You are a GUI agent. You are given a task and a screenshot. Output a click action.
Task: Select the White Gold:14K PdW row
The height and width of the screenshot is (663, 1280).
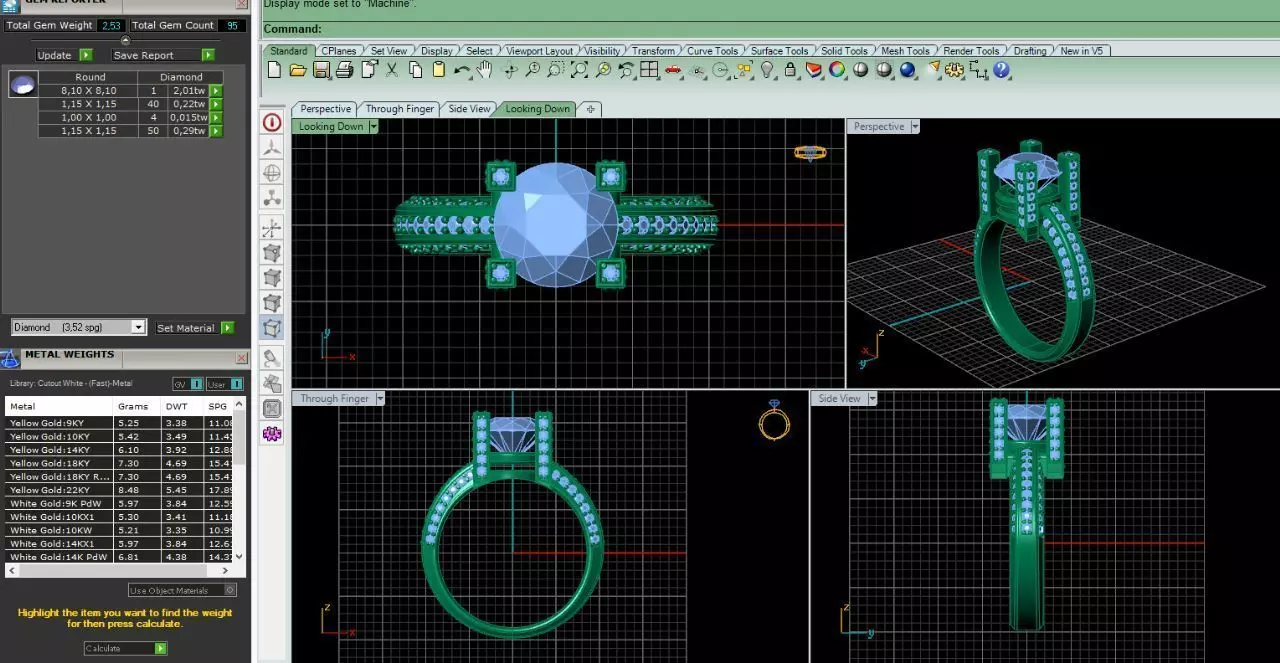point(119,557)
